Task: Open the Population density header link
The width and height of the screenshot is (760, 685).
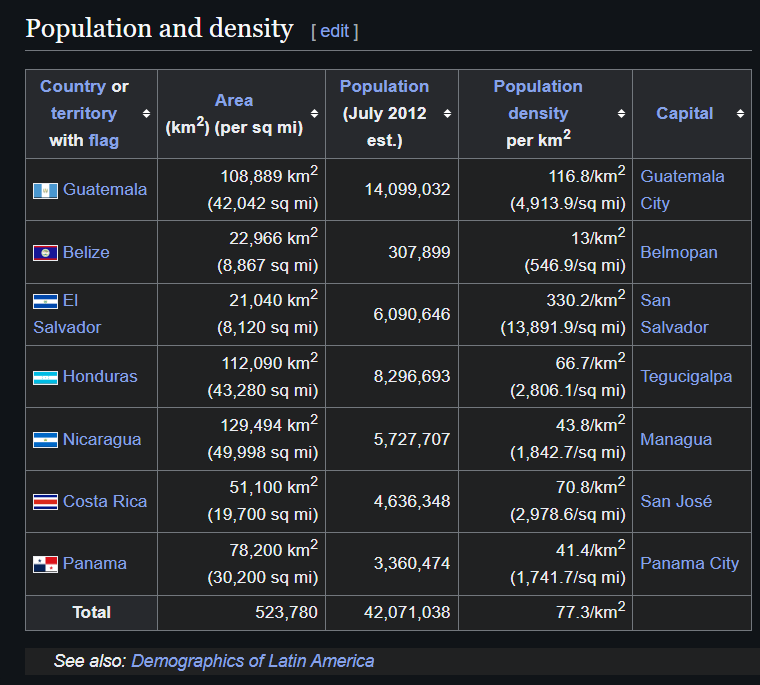Action: coord(538,100)
